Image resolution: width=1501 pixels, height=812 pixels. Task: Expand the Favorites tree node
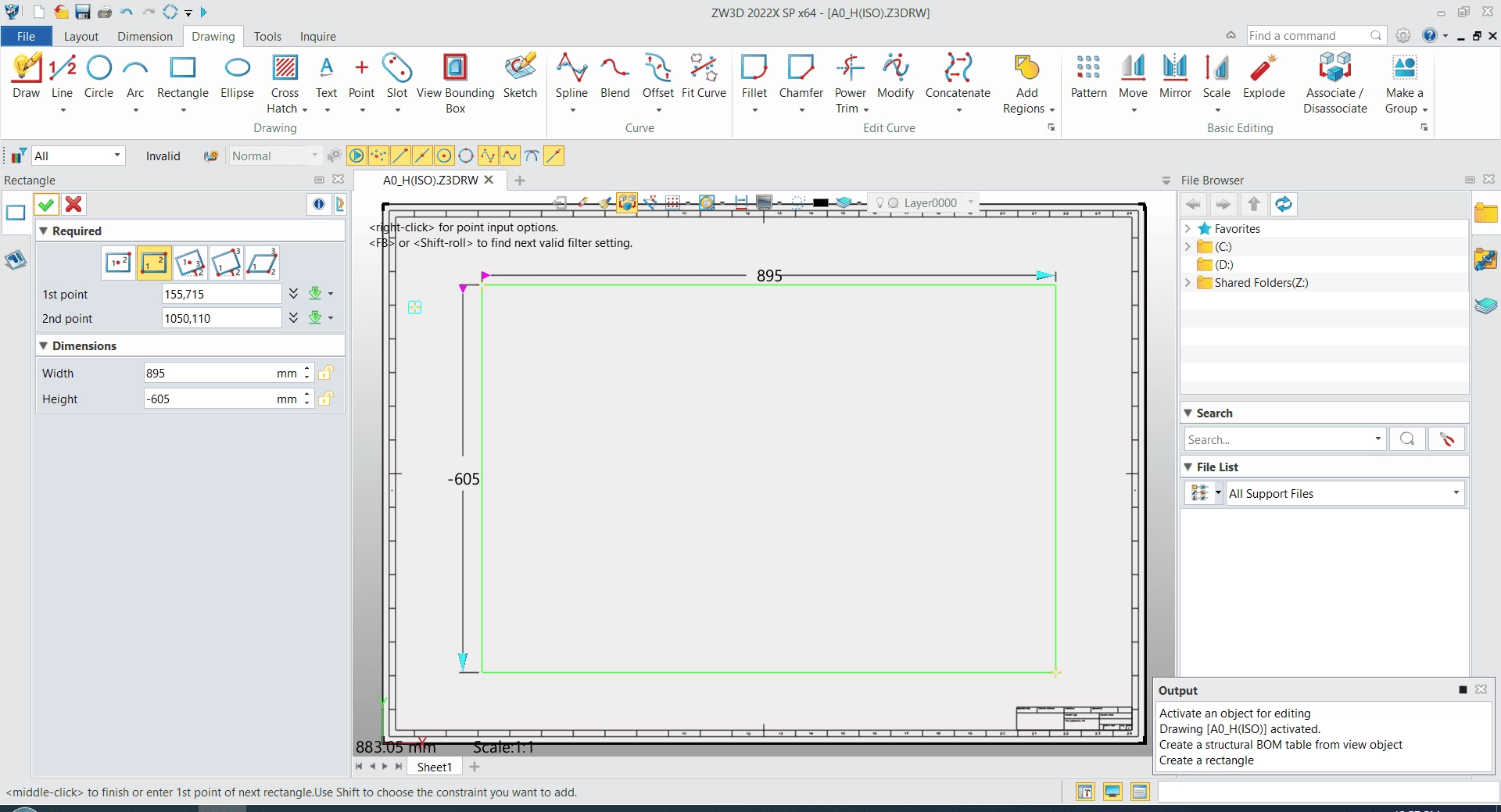click(1188, 228)
